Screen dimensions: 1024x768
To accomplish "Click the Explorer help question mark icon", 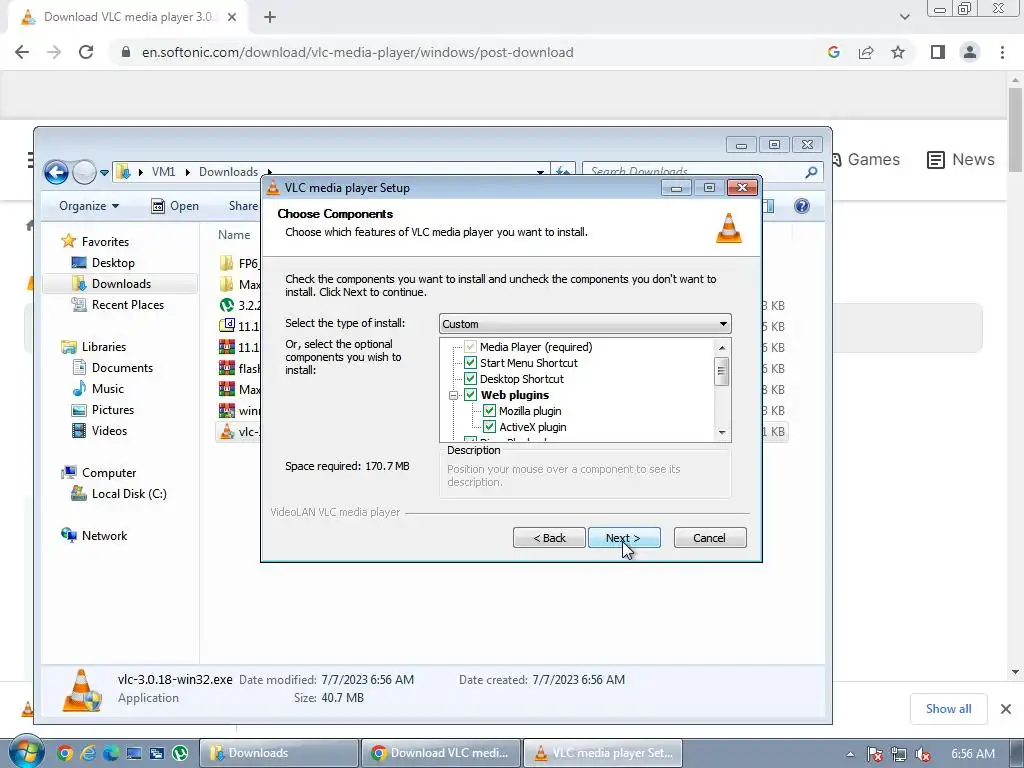I will [802, 206].
